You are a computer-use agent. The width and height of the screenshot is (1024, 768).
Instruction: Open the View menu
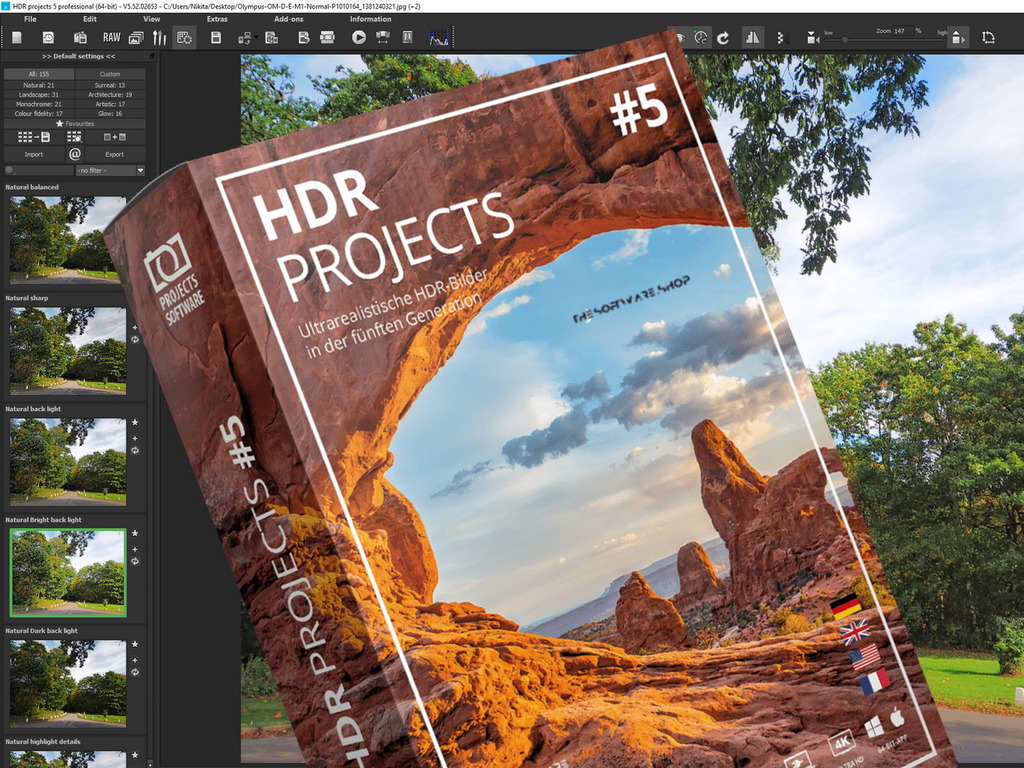(152, 19)
